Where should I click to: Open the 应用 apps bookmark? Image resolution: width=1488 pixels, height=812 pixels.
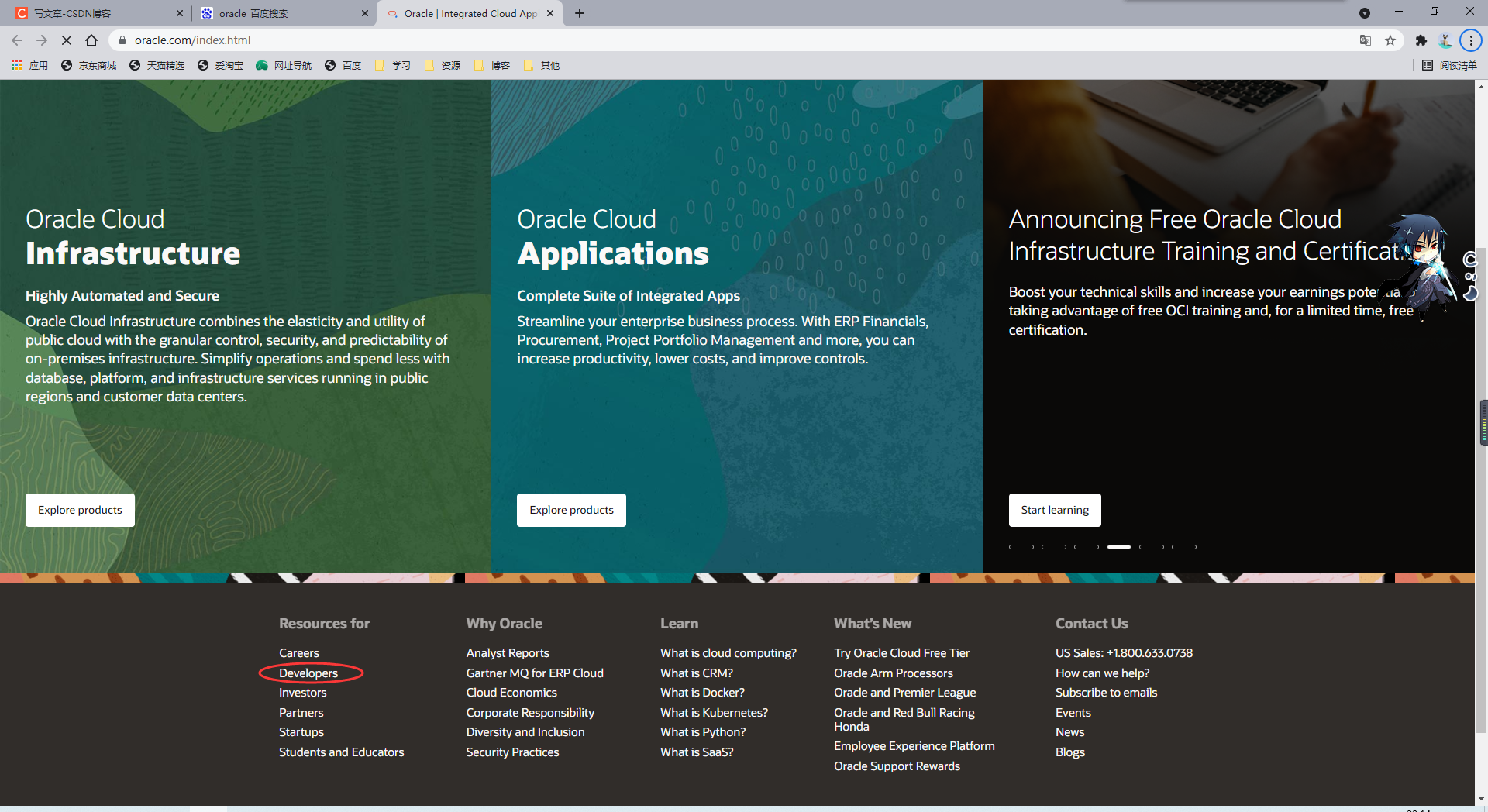coord(29,65)
